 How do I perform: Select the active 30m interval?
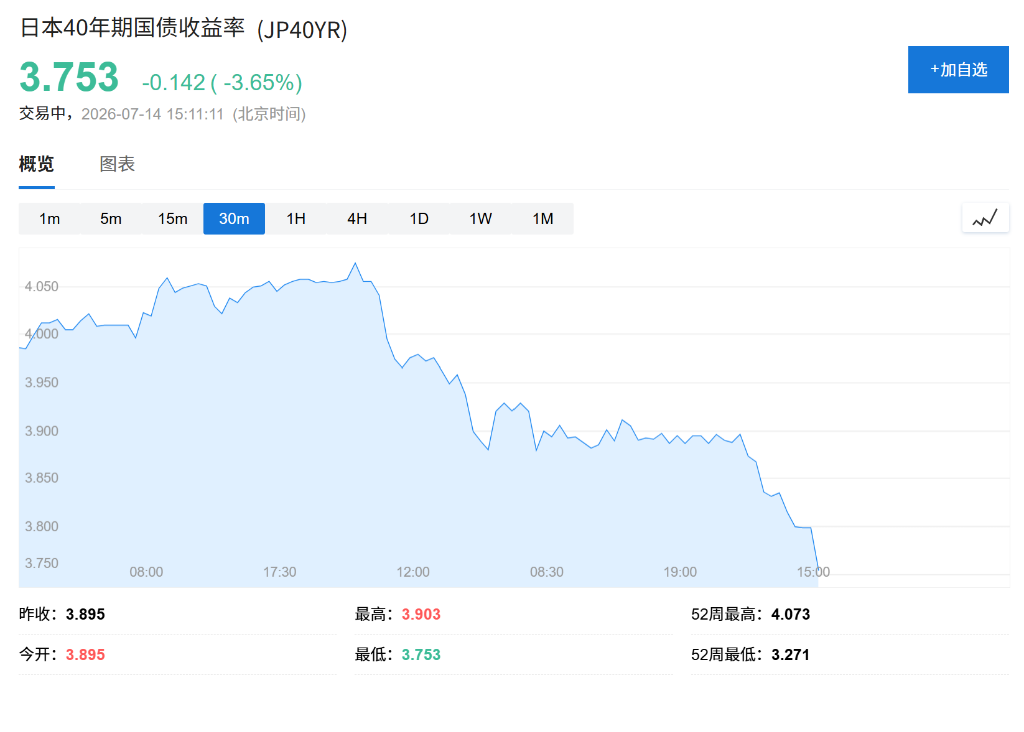click(234, 219)
